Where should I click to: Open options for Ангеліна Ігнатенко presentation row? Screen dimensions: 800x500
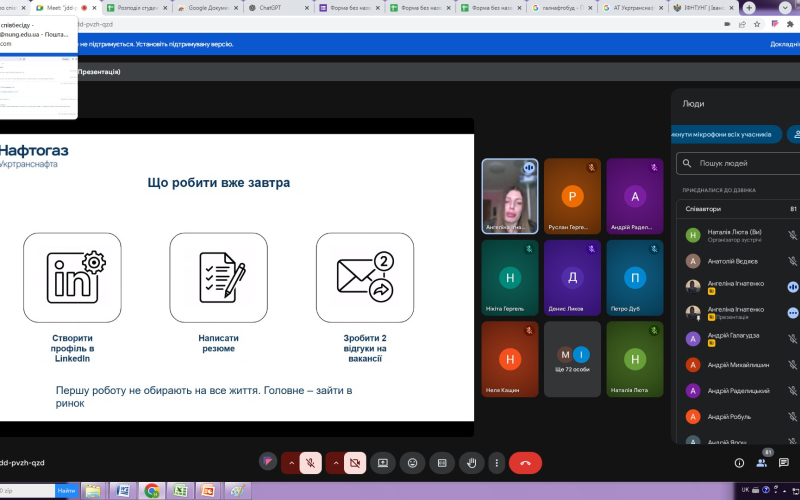793,313
